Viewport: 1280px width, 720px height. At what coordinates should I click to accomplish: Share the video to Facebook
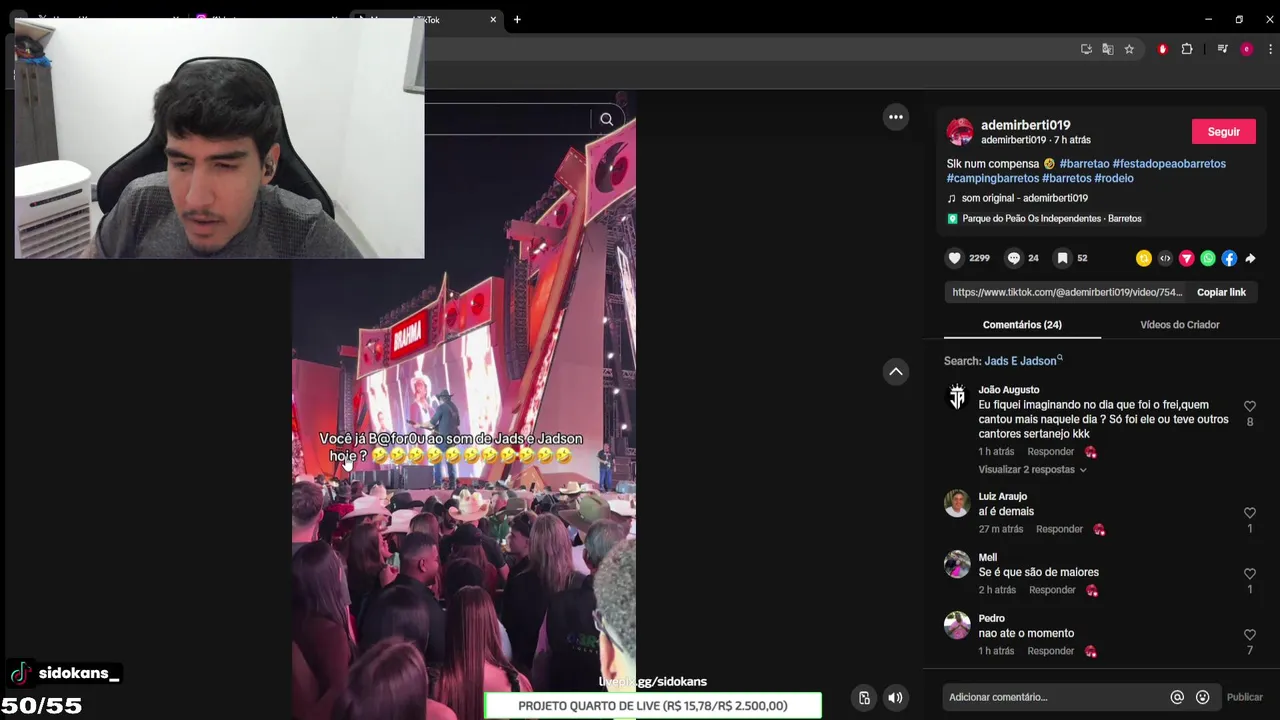point(1229,258)
